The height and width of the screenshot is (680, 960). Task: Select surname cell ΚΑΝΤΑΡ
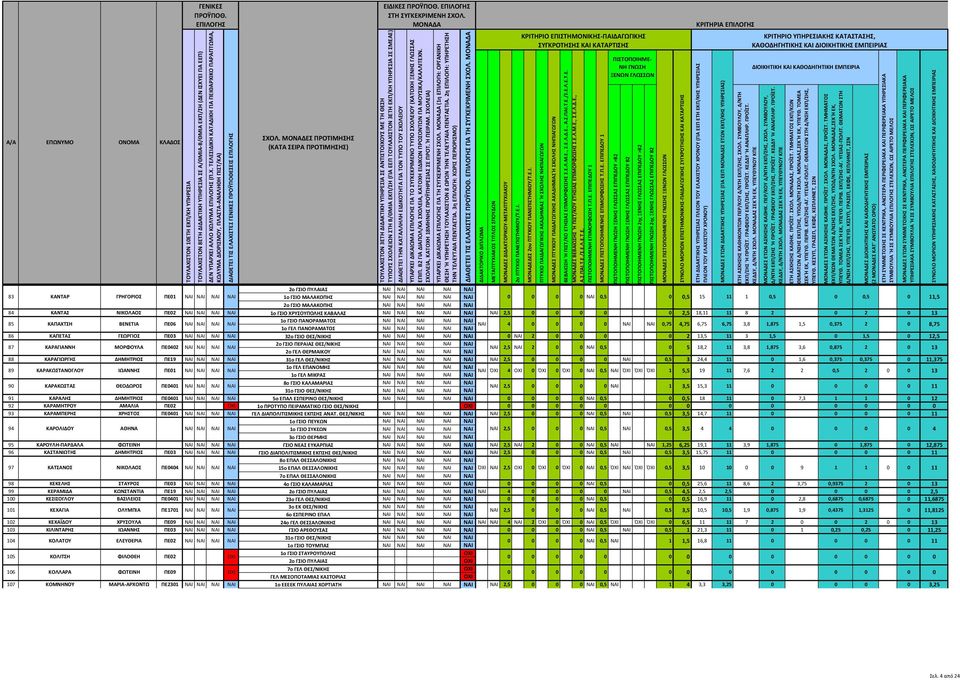click(59, 296)
